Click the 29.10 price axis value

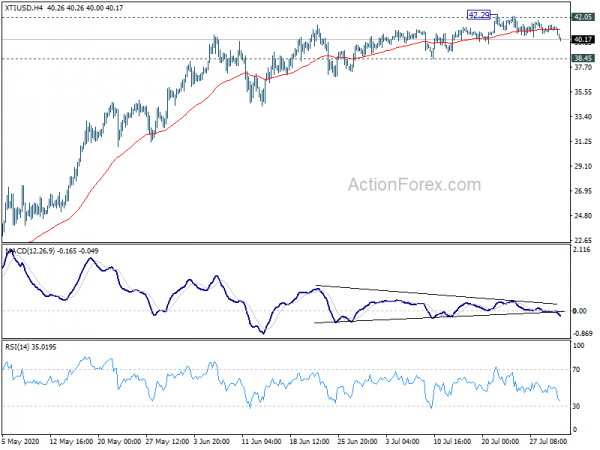click(x=583, y=166)
